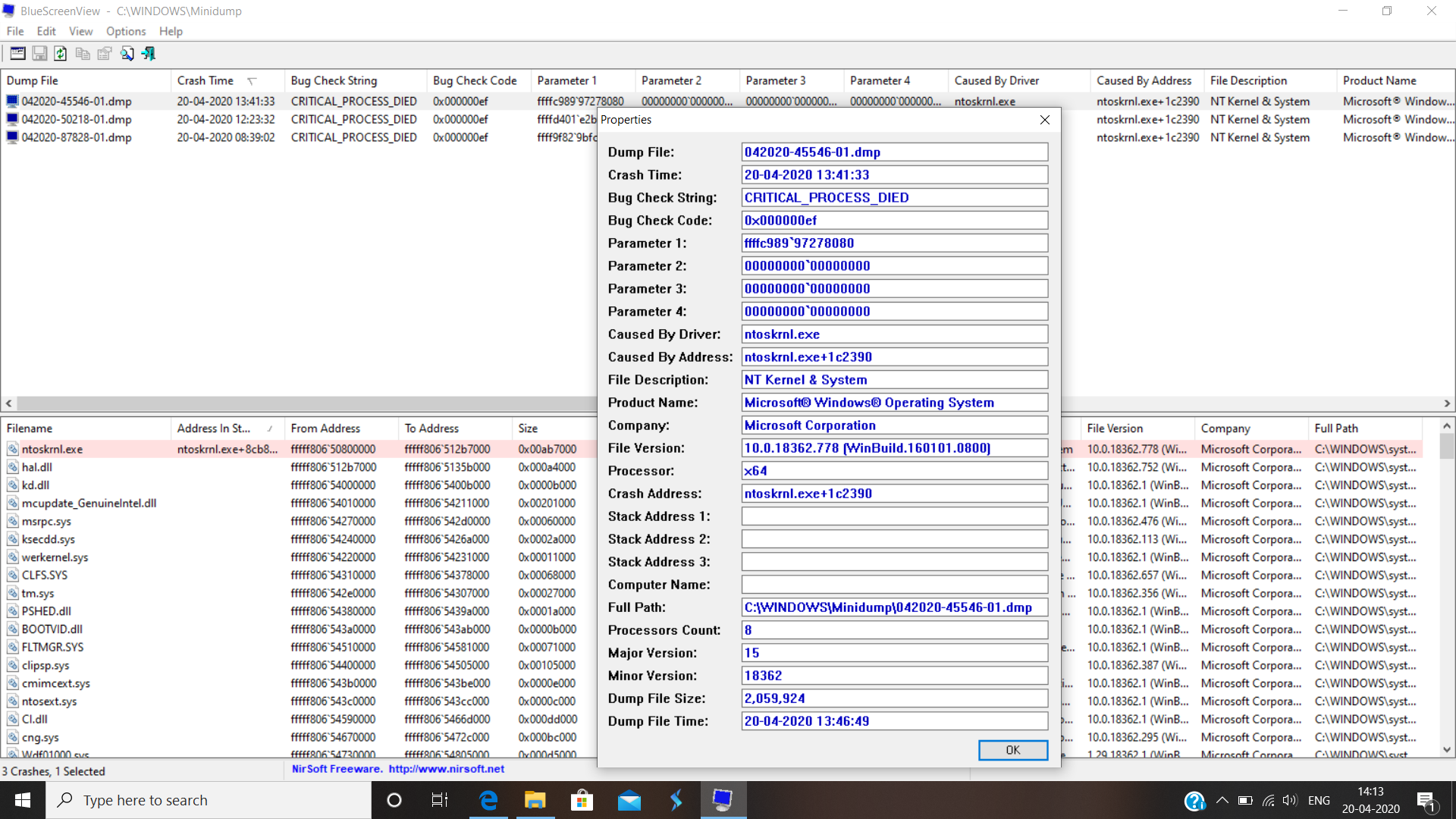
Task: Open the nirsoft.net link in status bar
Action: pyautogui.click(x=446, y=769)
